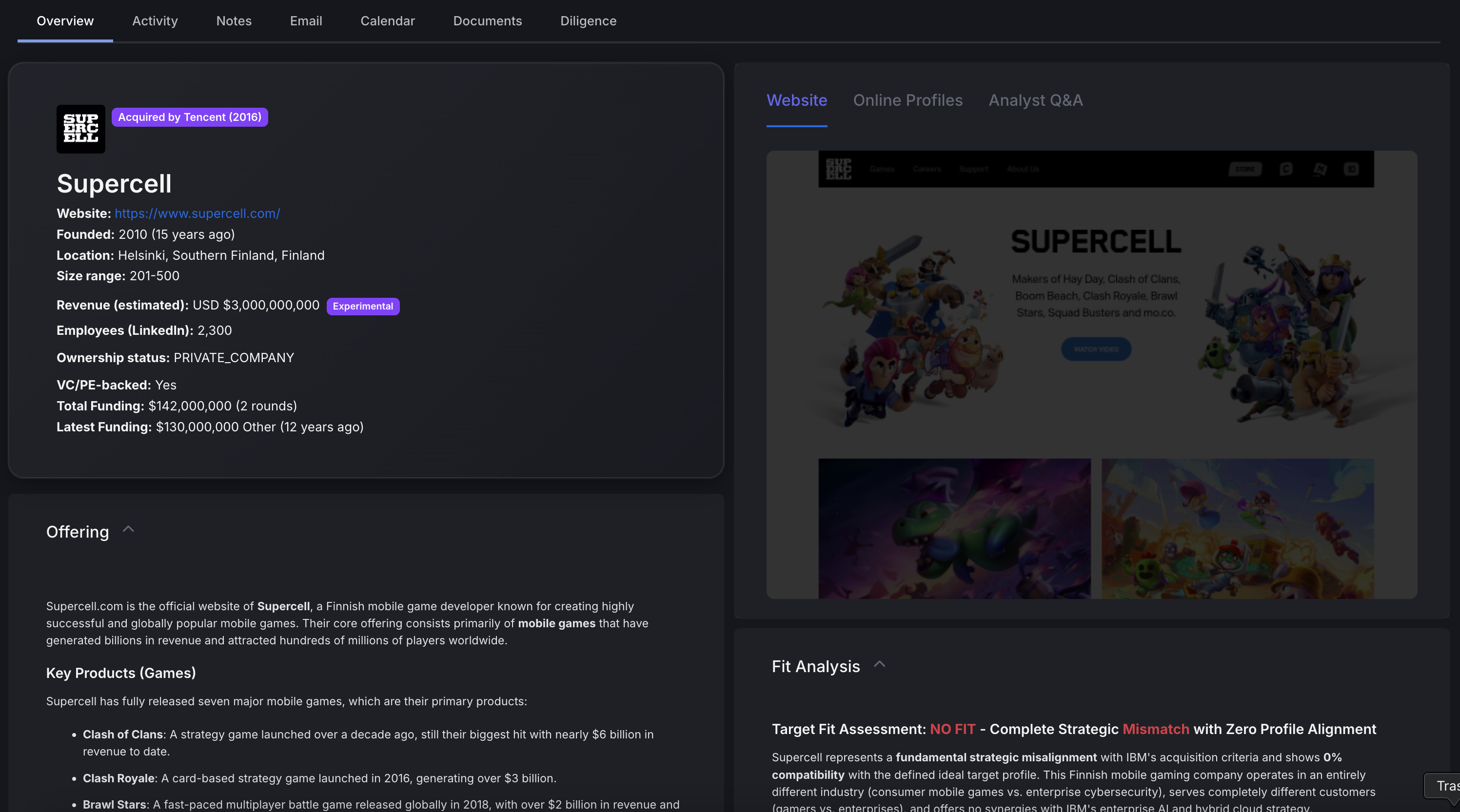Click Total Funding $142,000,000 (2 rounds)
The height and width of the screenshot is (812, 1460).
[177, 406]
